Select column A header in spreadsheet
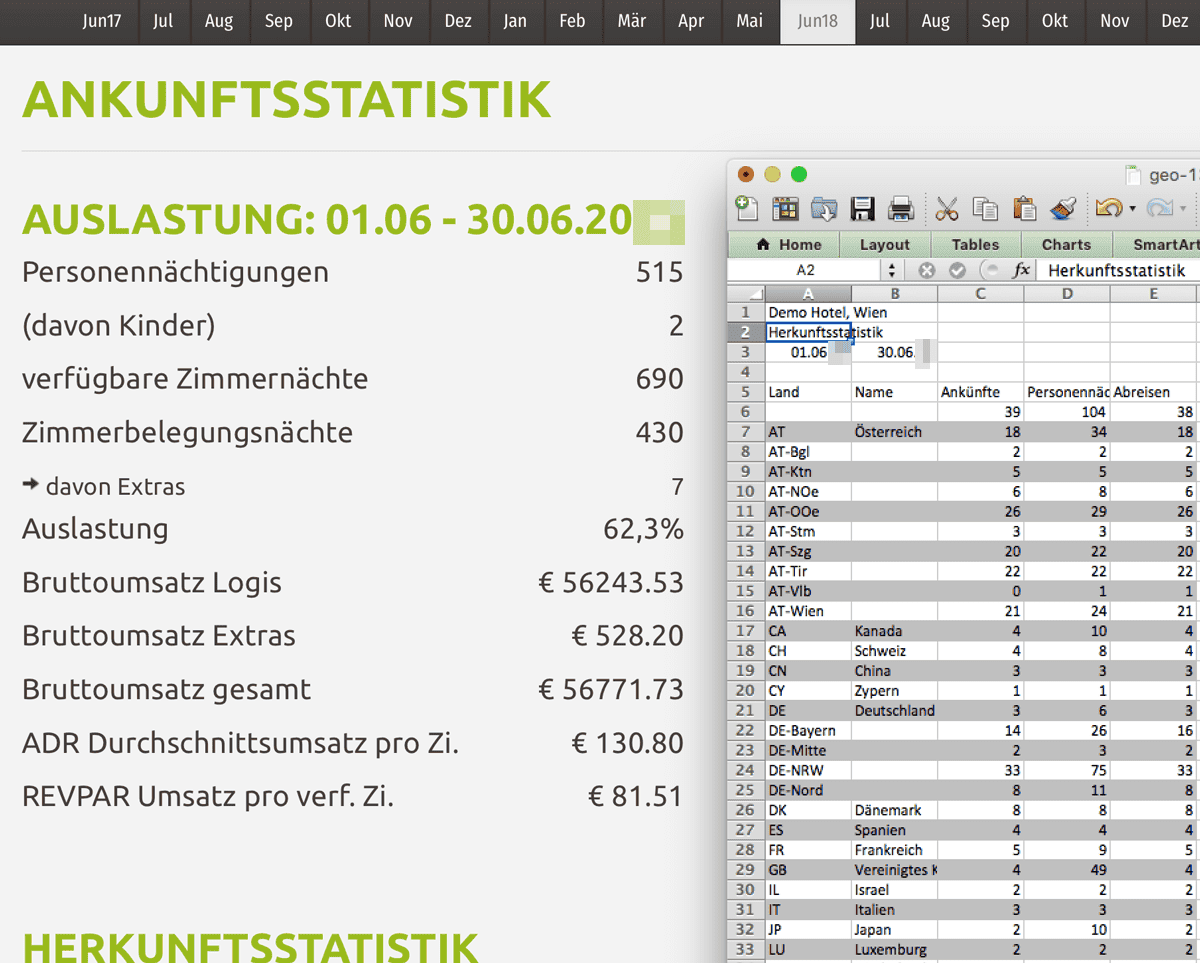The width and height of the screenshot is (1200, 963). (x=808, y=293)
